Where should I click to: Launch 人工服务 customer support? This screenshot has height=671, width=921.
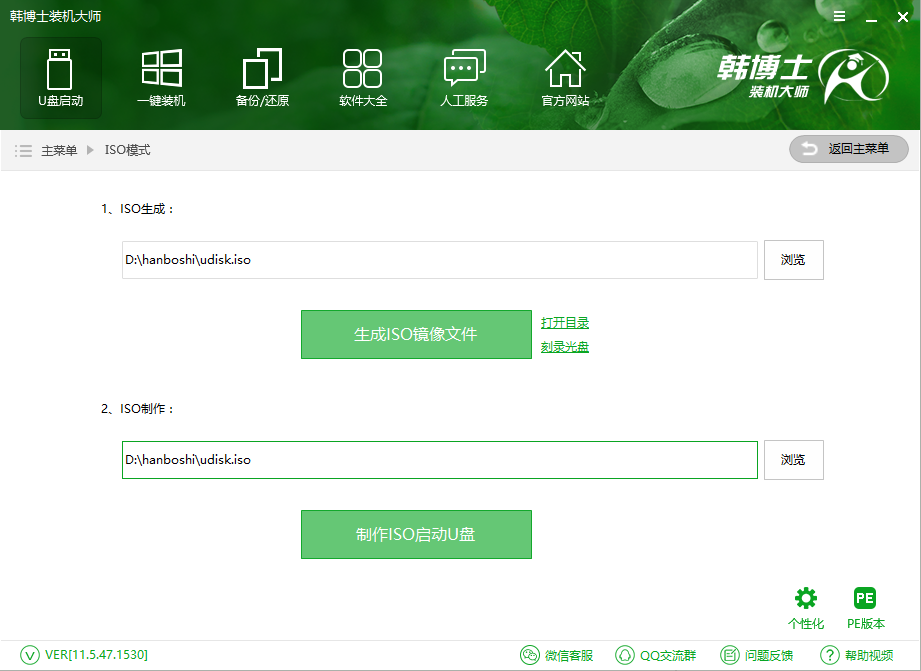click(x=464, y=78)
